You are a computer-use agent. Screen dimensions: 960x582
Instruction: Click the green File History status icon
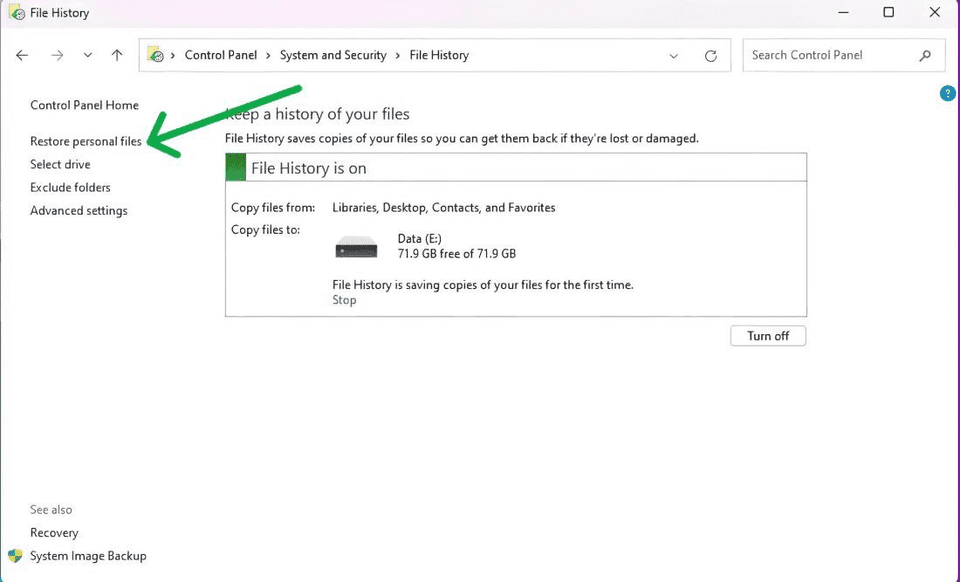[235, 166]
